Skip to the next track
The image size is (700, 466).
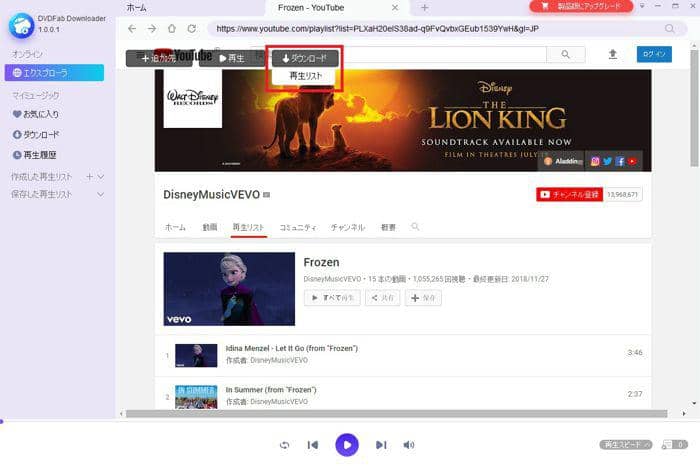[x=381, y=445]
